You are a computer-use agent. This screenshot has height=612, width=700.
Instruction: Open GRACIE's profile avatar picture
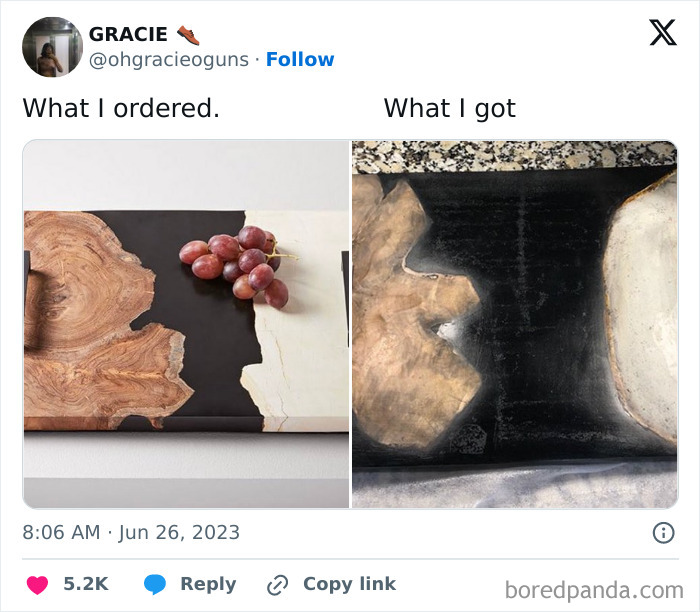[52, 47]
